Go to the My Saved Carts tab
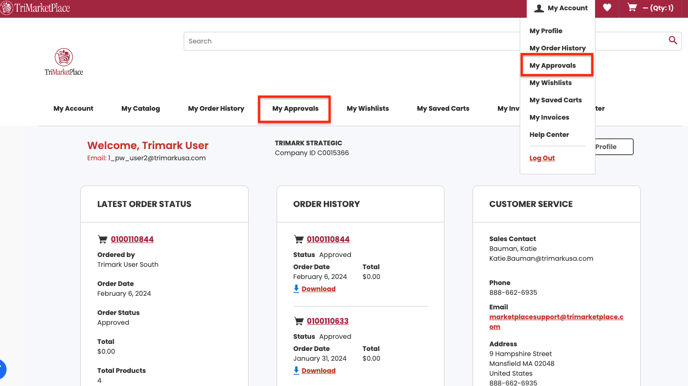This screenshot has width=688, height=386. pyautogui.click(x=443, y=108)
